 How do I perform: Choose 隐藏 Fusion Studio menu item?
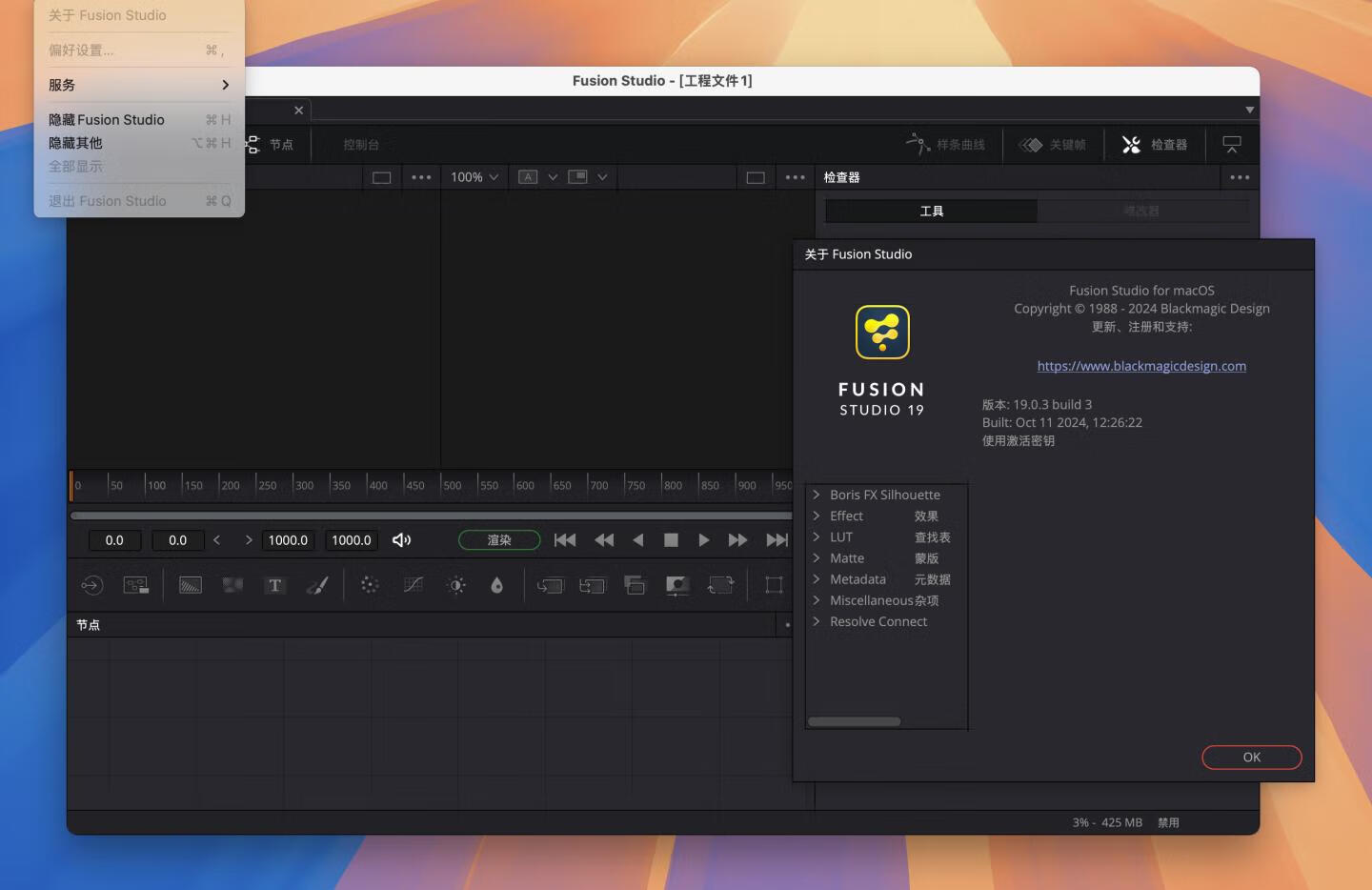139,119
